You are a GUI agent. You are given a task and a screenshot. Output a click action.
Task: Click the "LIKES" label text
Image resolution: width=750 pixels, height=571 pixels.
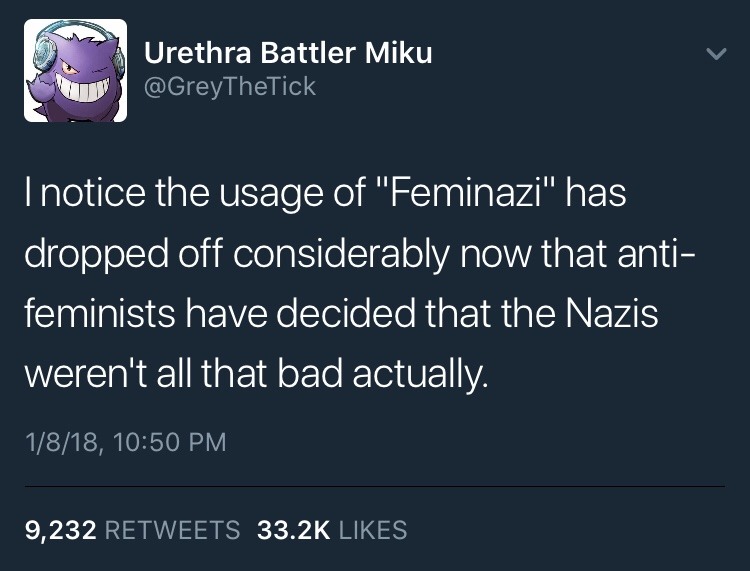pos(371,529)
